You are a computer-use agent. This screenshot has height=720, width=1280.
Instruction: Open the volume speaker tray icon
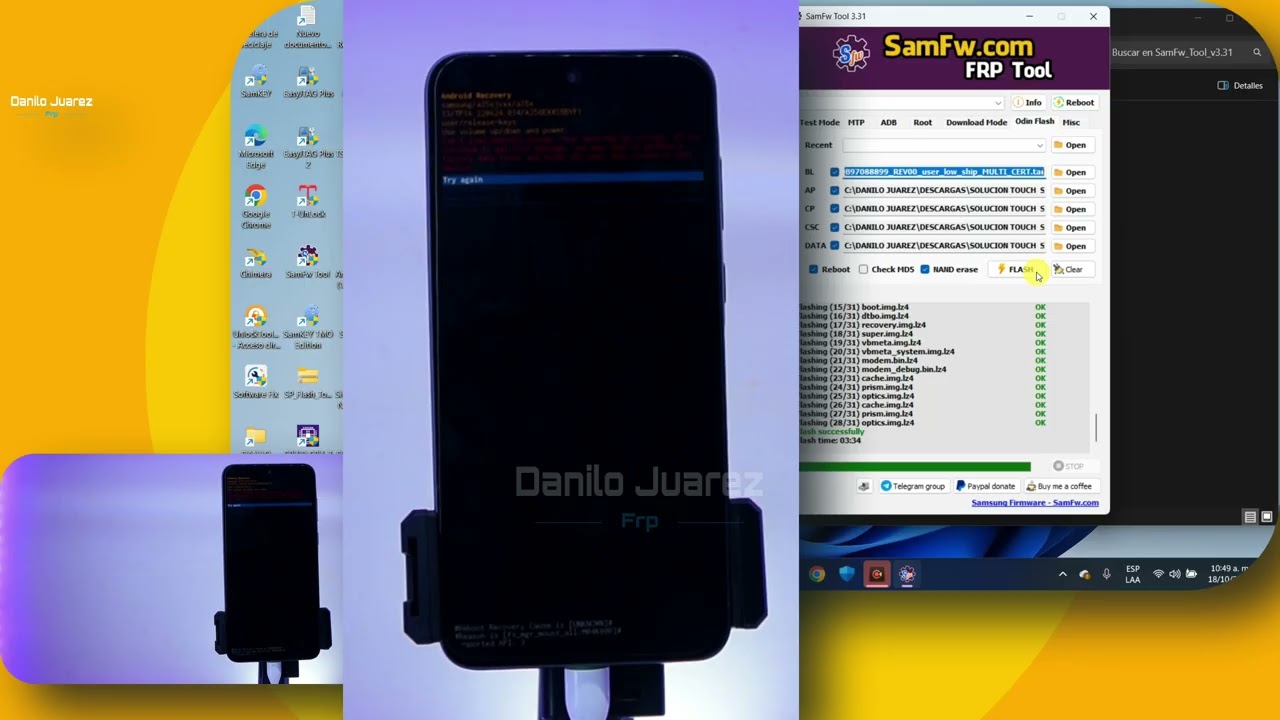point(1175,574)
